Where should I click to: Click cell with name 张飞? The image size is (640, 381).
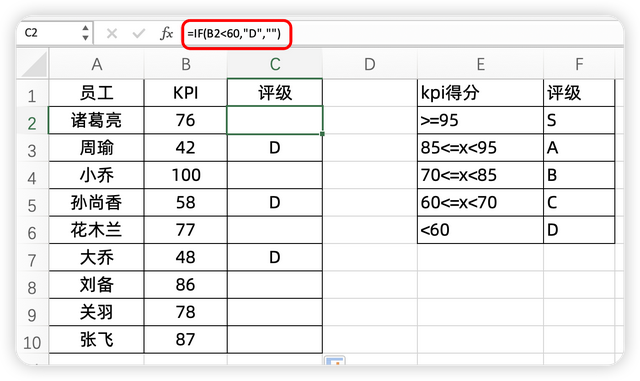[x=97, y=340]
